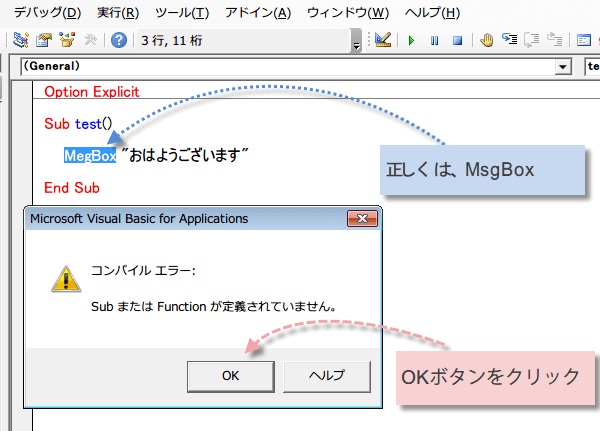Click the End Sub code line
This screenshot has height=431, width=600.
pos(72,188)
